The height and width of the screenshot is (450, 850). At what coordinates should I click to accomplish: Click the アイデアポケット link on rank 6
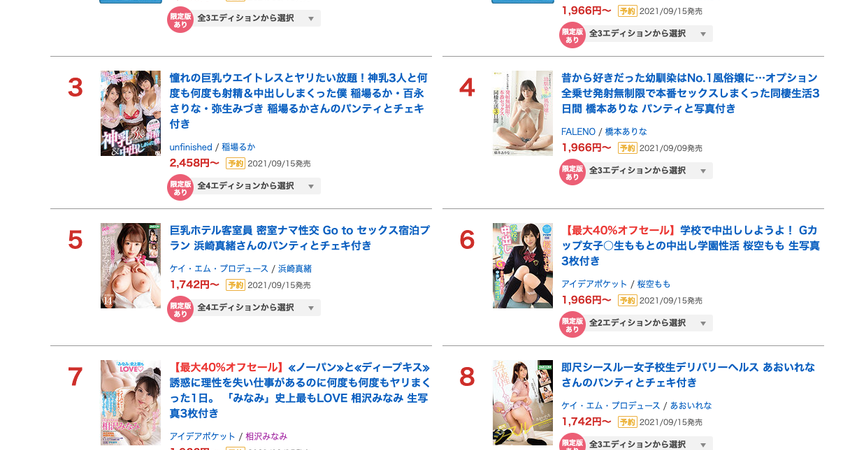(594, 284)
